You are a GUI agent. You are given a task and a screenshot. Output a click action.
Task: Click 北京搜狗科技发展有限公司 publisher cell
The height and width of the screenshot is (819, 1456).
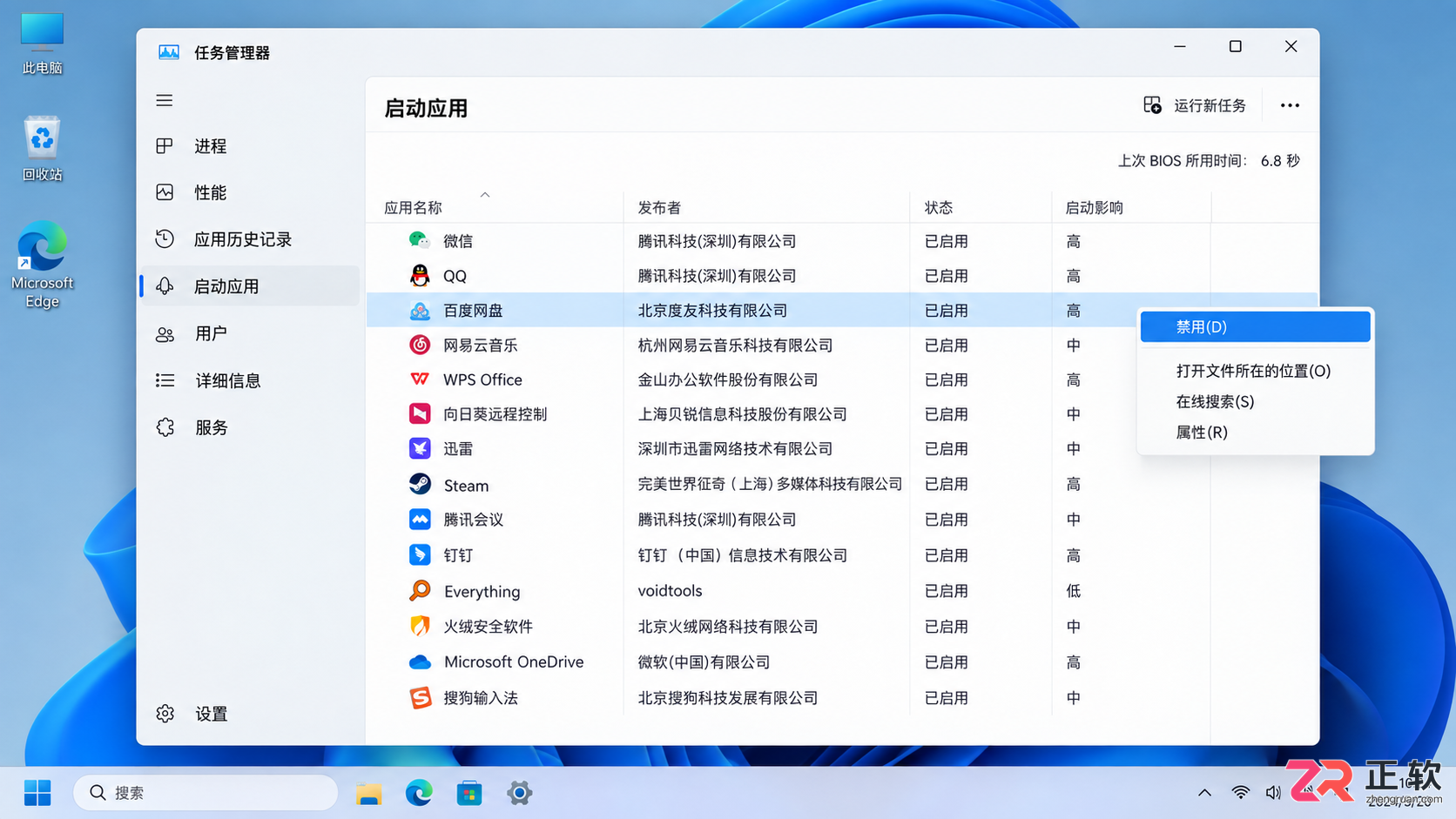point(728,698)
